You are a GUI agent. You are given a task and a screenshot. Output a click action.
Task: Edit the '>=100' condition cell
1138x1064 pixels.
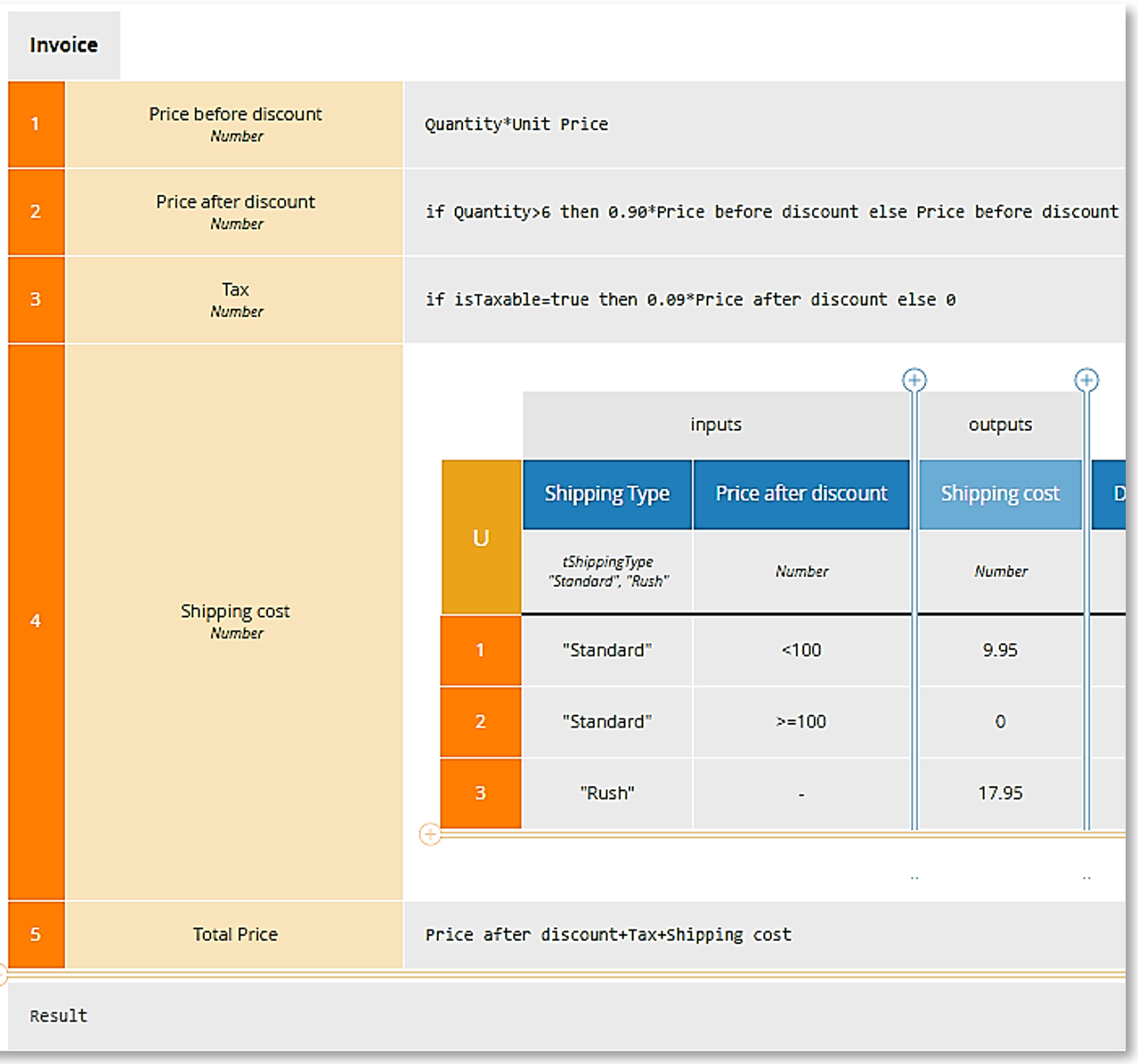pos(801,722)
